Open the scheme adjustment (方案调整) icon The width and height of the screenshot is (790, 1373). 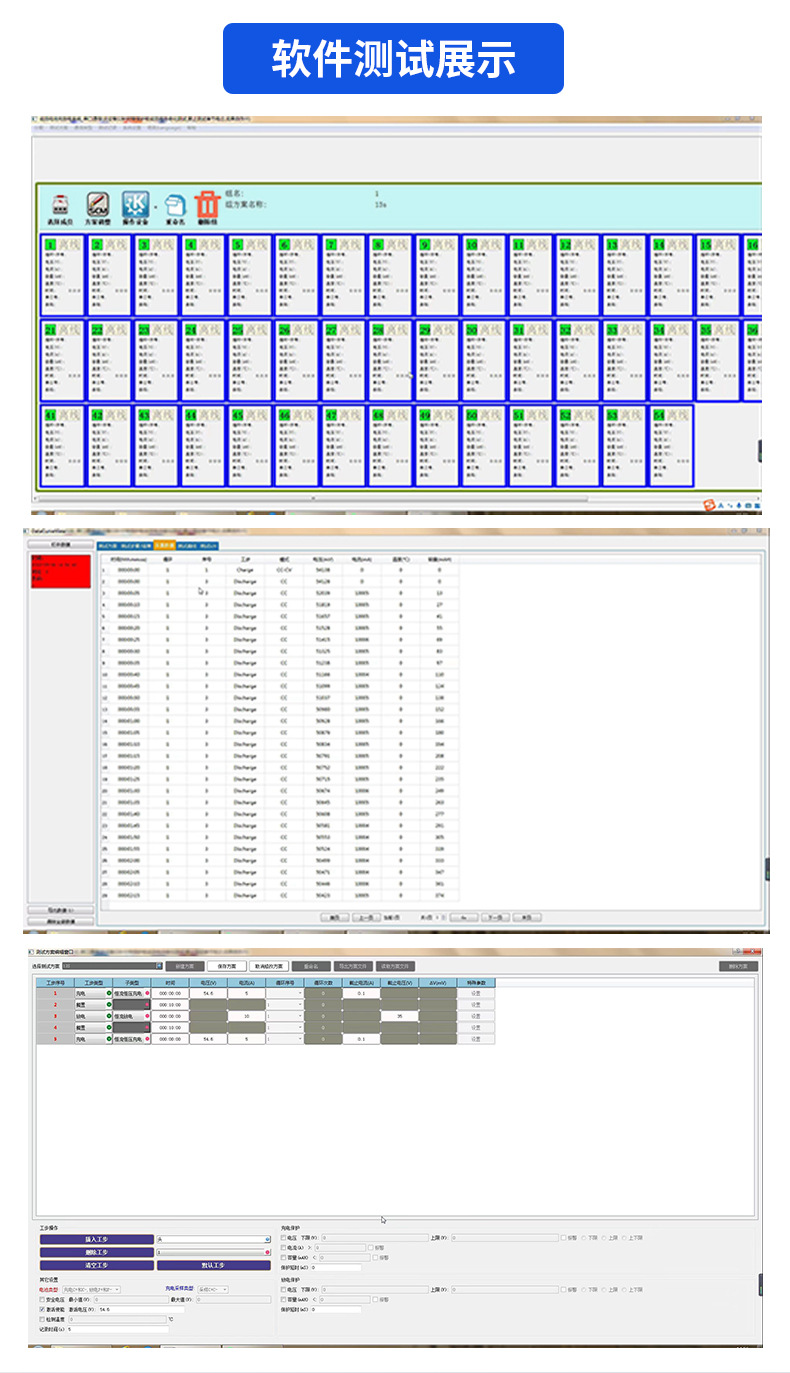(x=97, y=206)
